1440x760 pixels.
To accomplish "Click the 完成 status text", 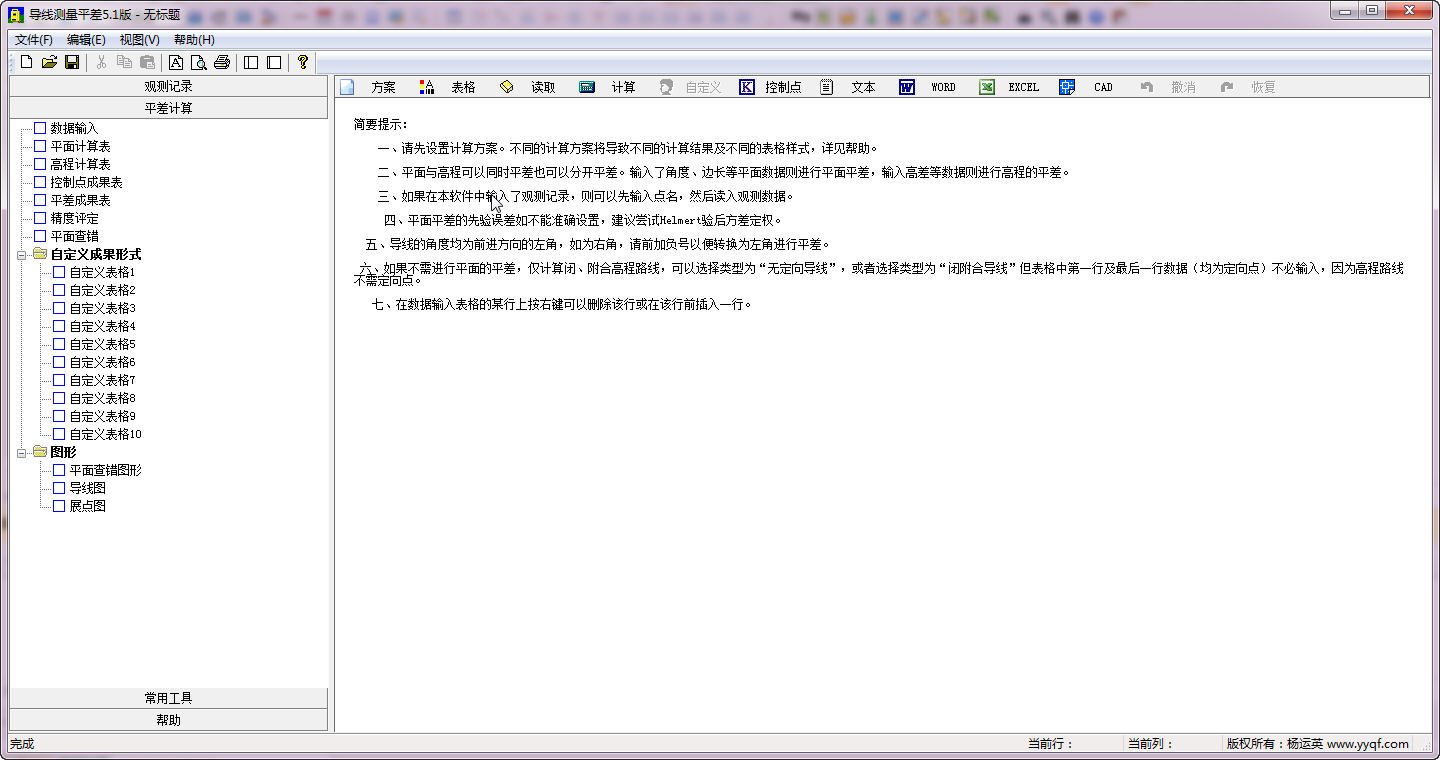I will point(22,744).
